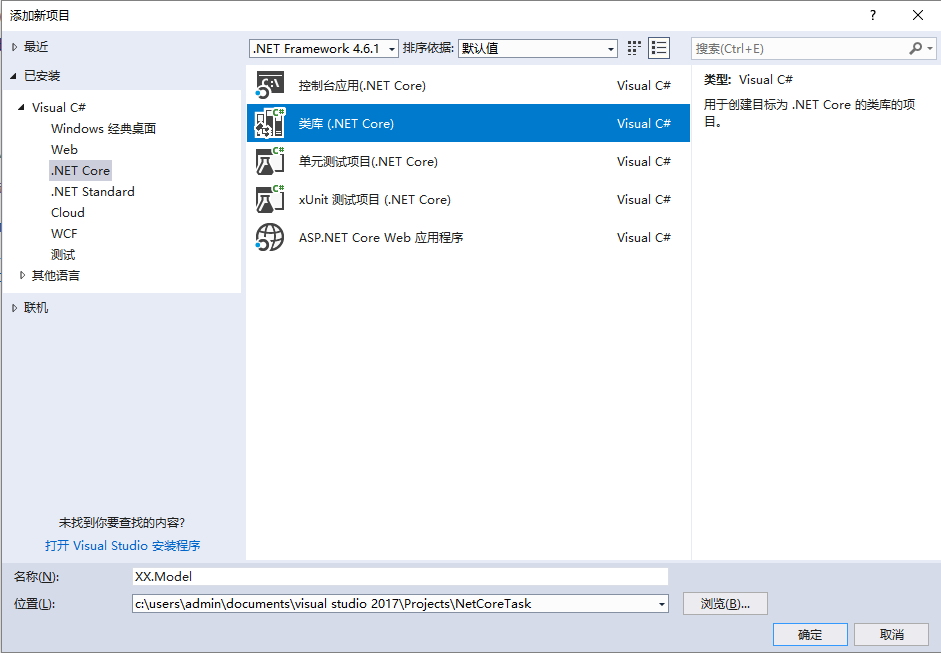
Task: Click the 联机 label
Action: (x=36, y=307)
